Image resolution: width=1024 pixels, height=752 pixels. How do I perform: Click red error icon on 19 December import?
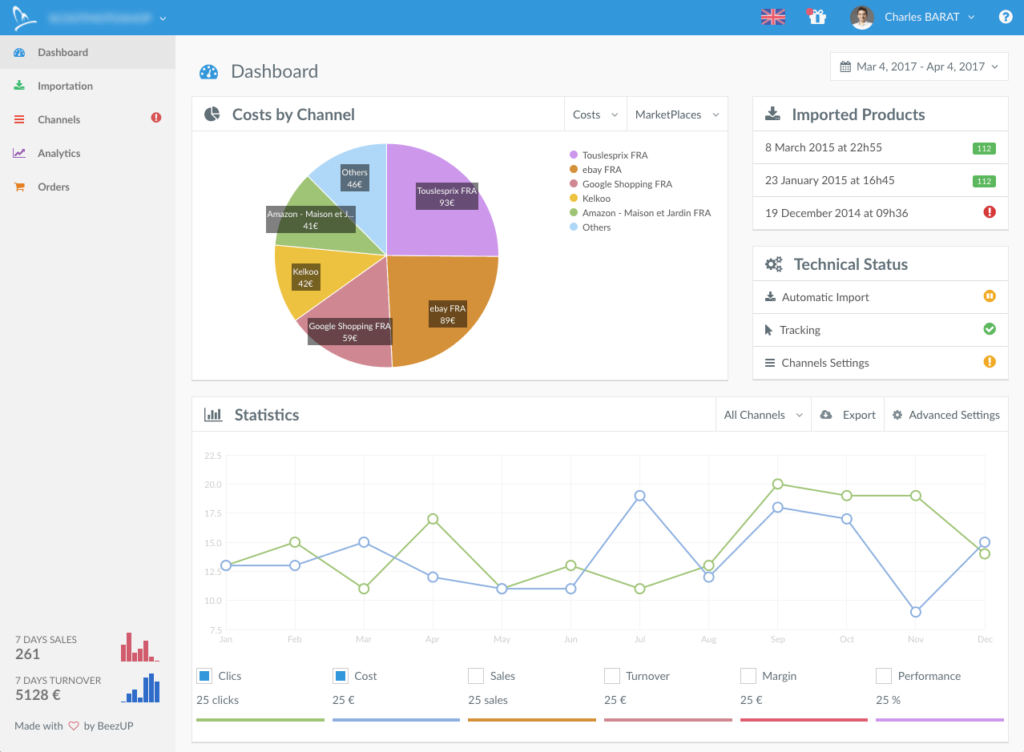(x=989, y=212)
